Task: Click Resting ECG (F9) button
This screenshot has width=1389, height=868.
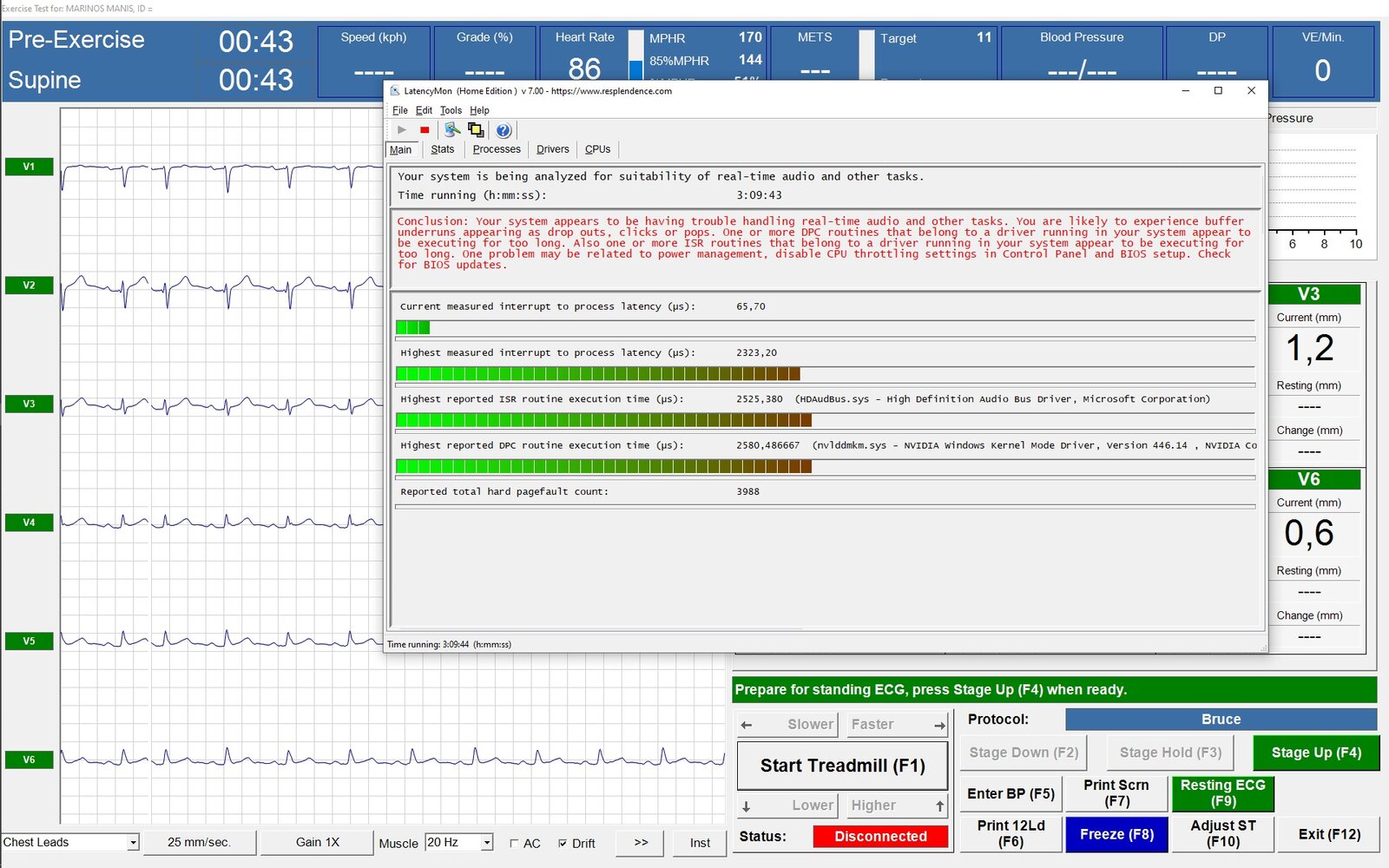Action: [x=1222, y=793]
